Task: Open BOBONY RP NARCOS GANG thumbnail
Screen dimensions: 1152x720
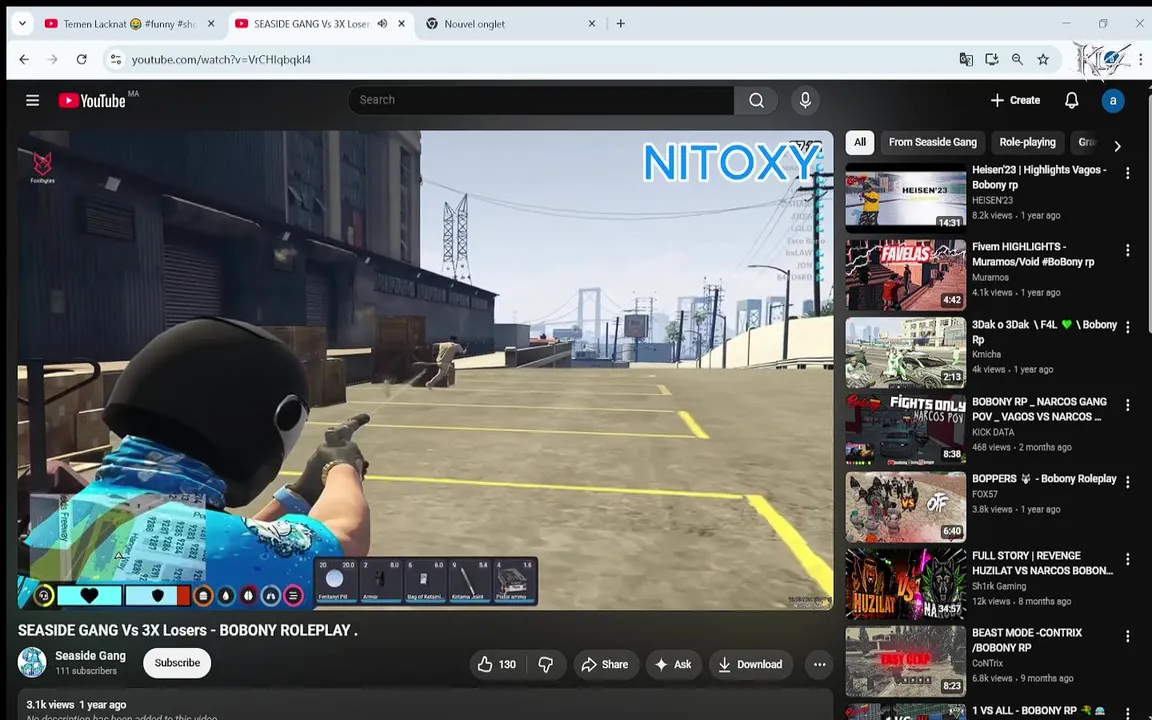Action: [905, 429]
